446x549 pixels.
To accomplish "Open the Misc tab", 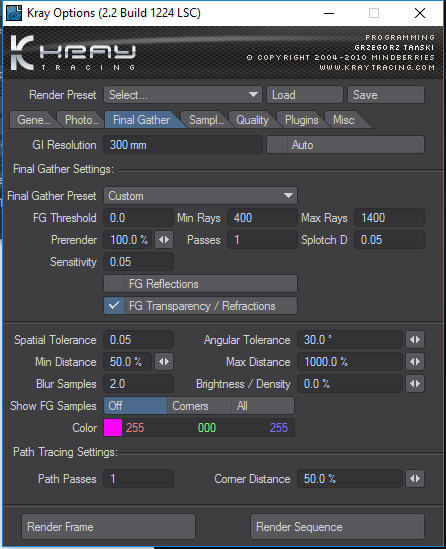I will (345, 120).
